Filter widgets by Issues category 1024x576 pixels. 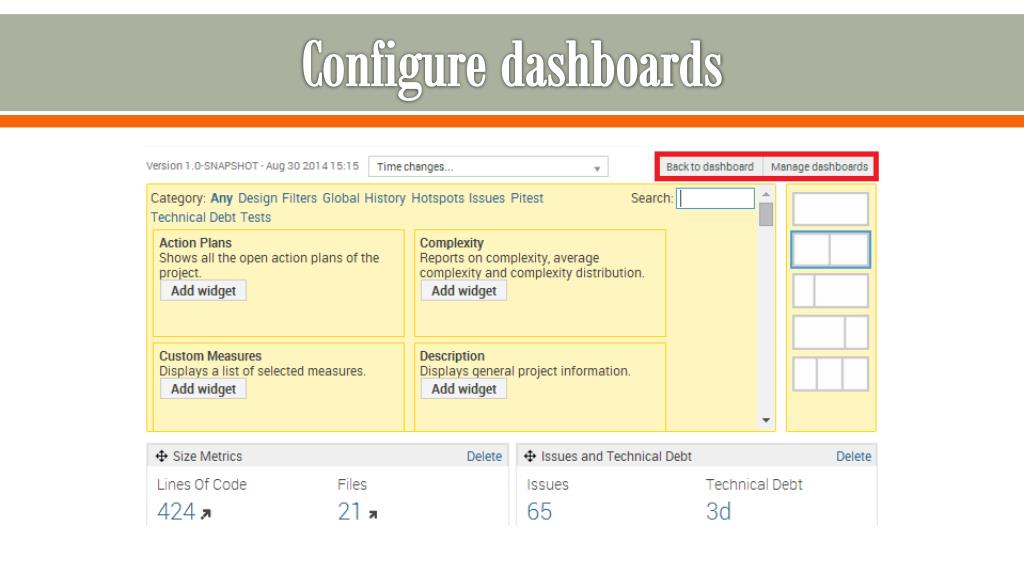pos(487,198)
